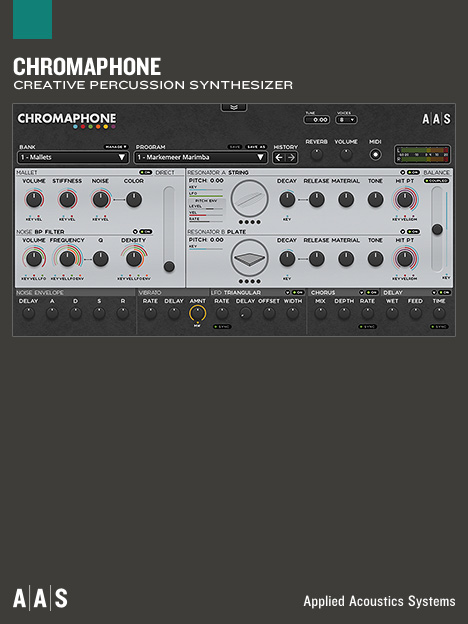
Task: Toggle the Chorus rate Sync switch
Action: click(x=367, y=327)
